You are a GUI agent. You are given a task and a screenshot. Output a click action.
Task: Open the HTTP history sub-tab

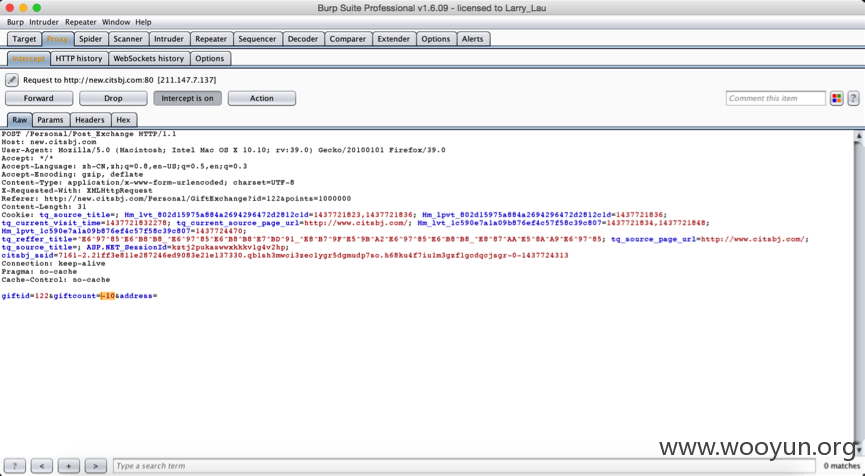pos(79,58)
